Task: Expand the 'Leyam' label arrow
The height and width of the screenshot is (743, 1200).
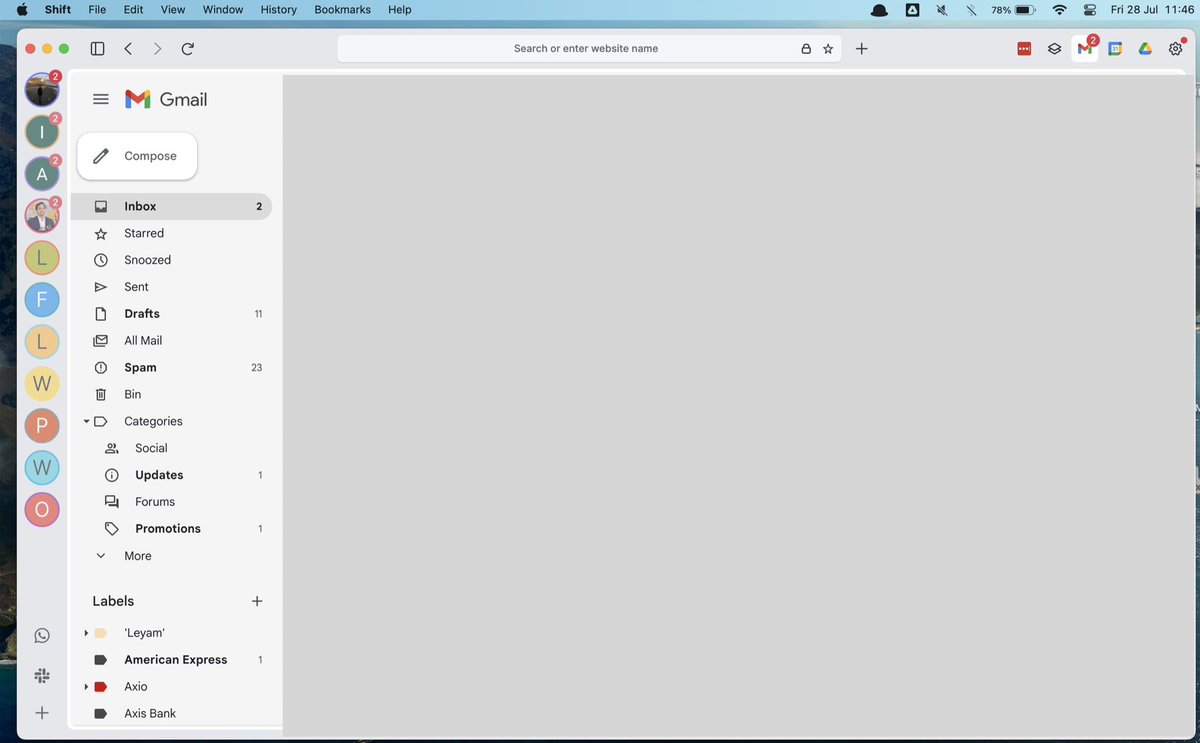Action: [86, 633]
